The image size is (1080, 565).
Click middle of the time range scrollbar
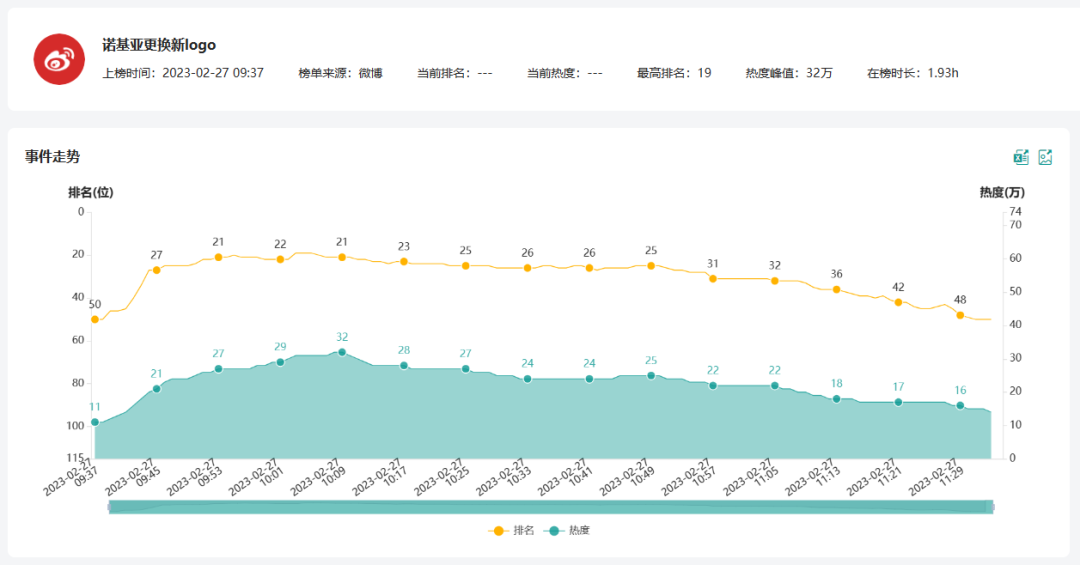(550, 507)
